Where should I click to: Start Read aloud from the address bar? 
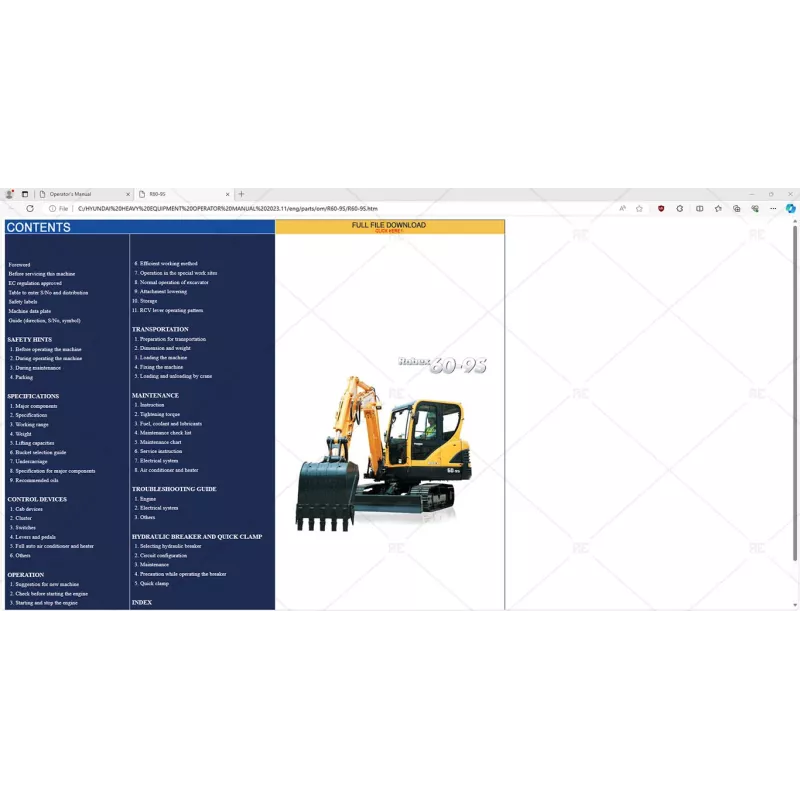click(622, 208)
